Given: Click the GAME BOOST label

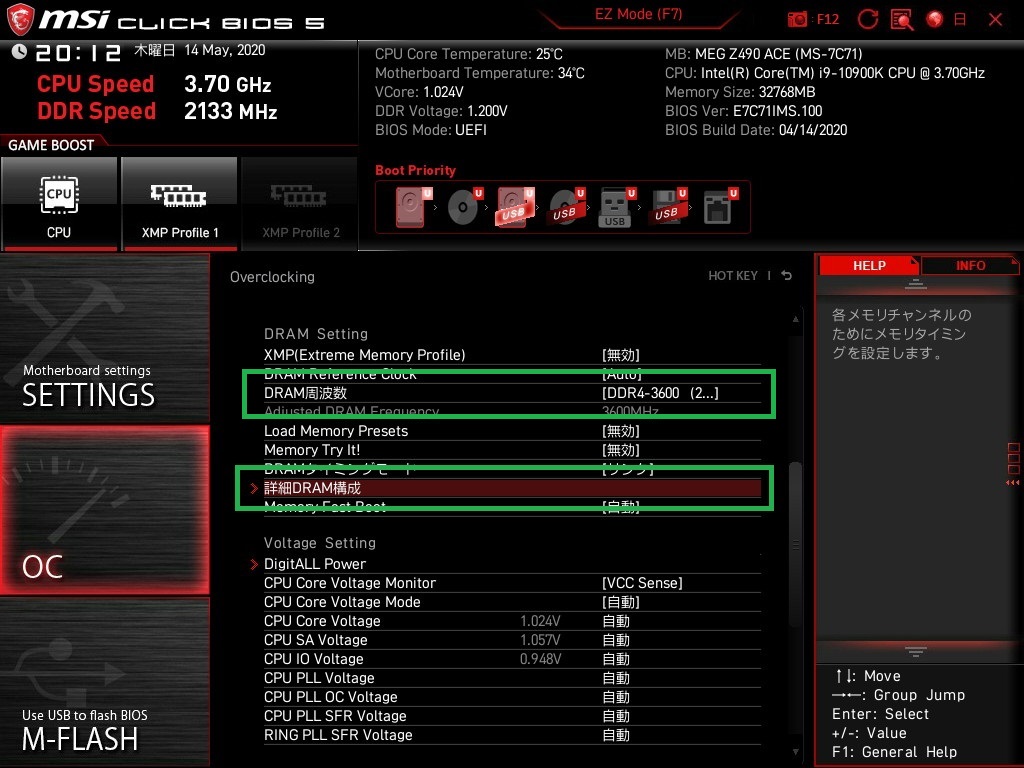Looking at the screenshot, I should pyautogui.click(x=51, y=145).
